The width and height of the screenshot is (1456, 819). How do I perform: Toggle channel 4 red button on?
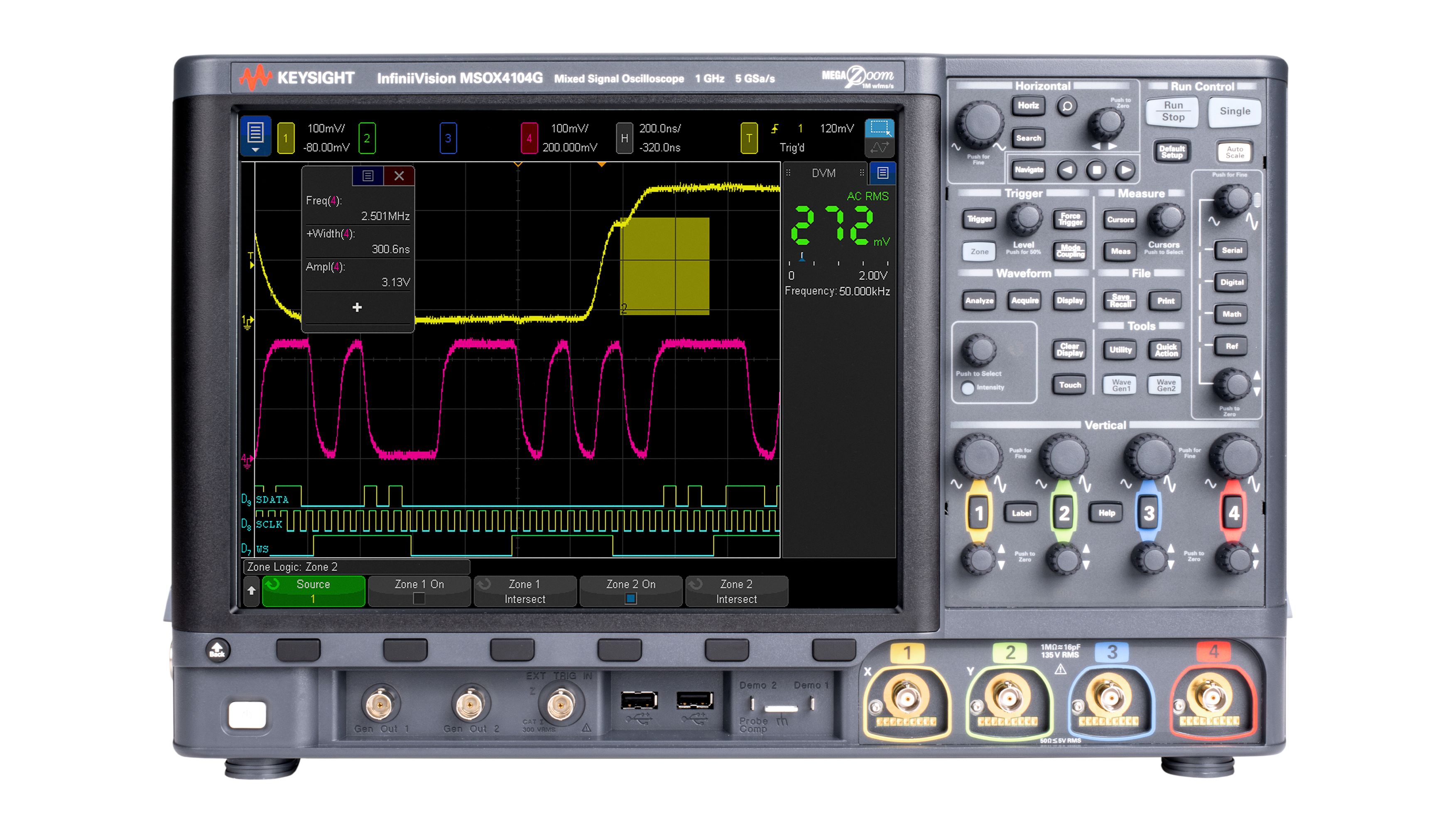point(1233,512)
